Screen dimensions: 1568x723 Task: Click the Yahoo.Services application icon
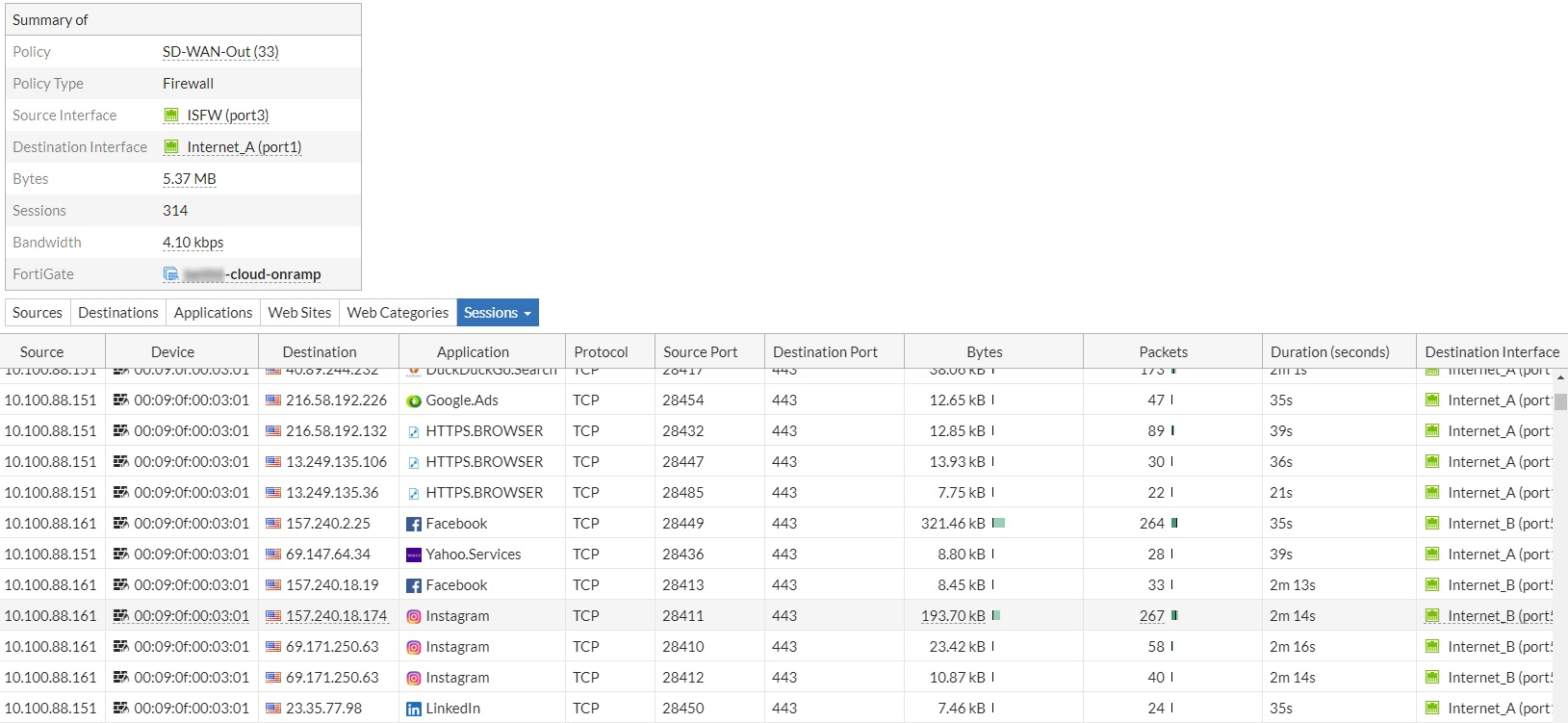click(x=414, y=555)
